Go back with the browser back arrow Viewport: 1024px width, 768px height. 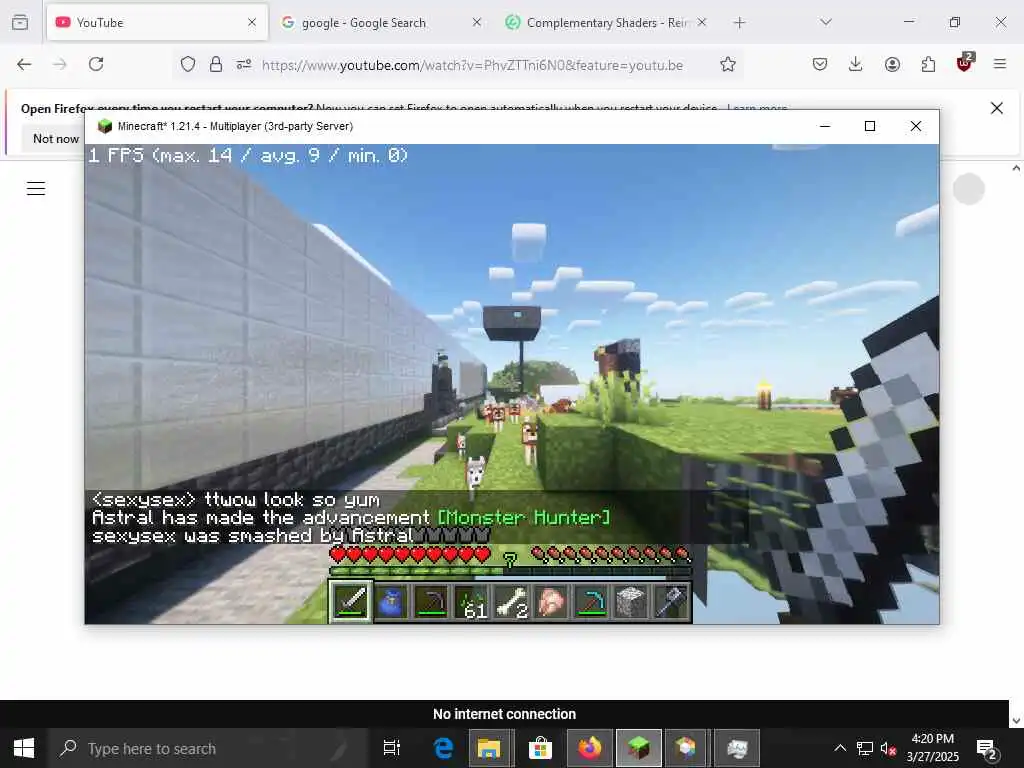pyautogui.click(x=24, y=64)
